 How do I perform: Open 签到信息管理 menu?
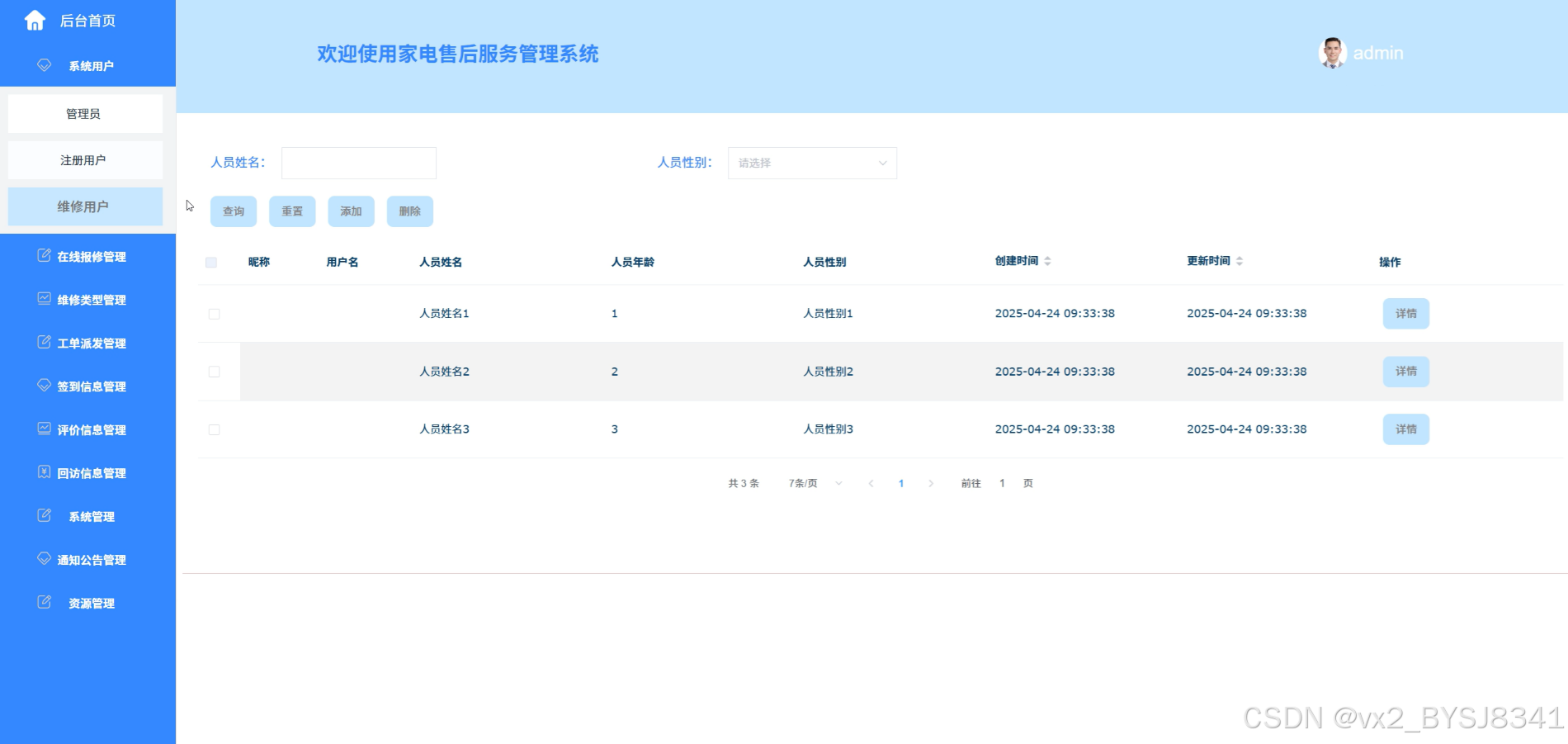[87, 386]
